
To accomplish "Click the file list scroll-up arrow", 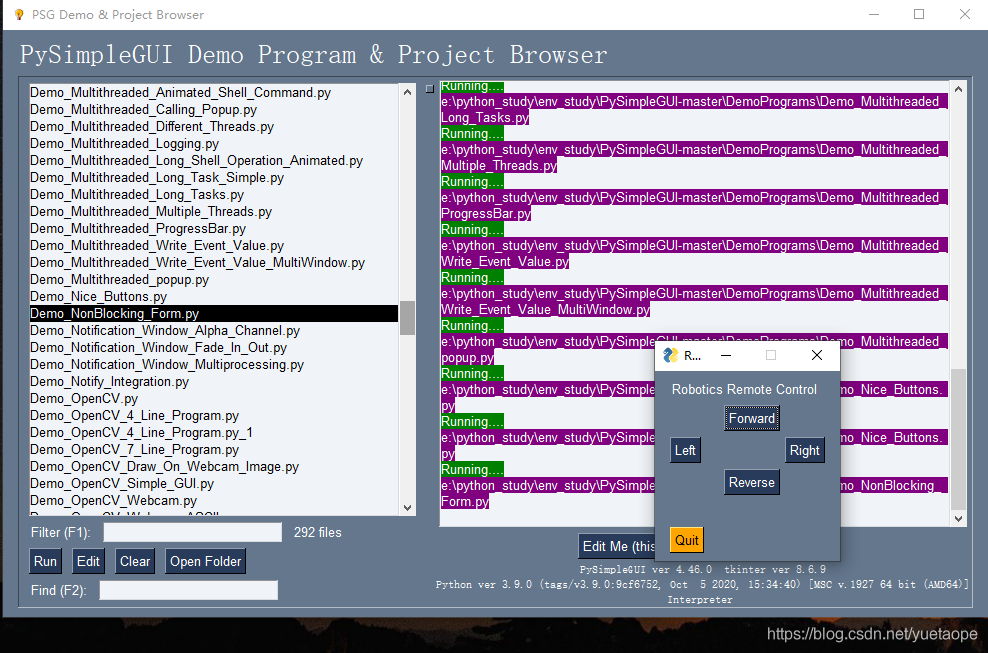I will coord(408,92).
